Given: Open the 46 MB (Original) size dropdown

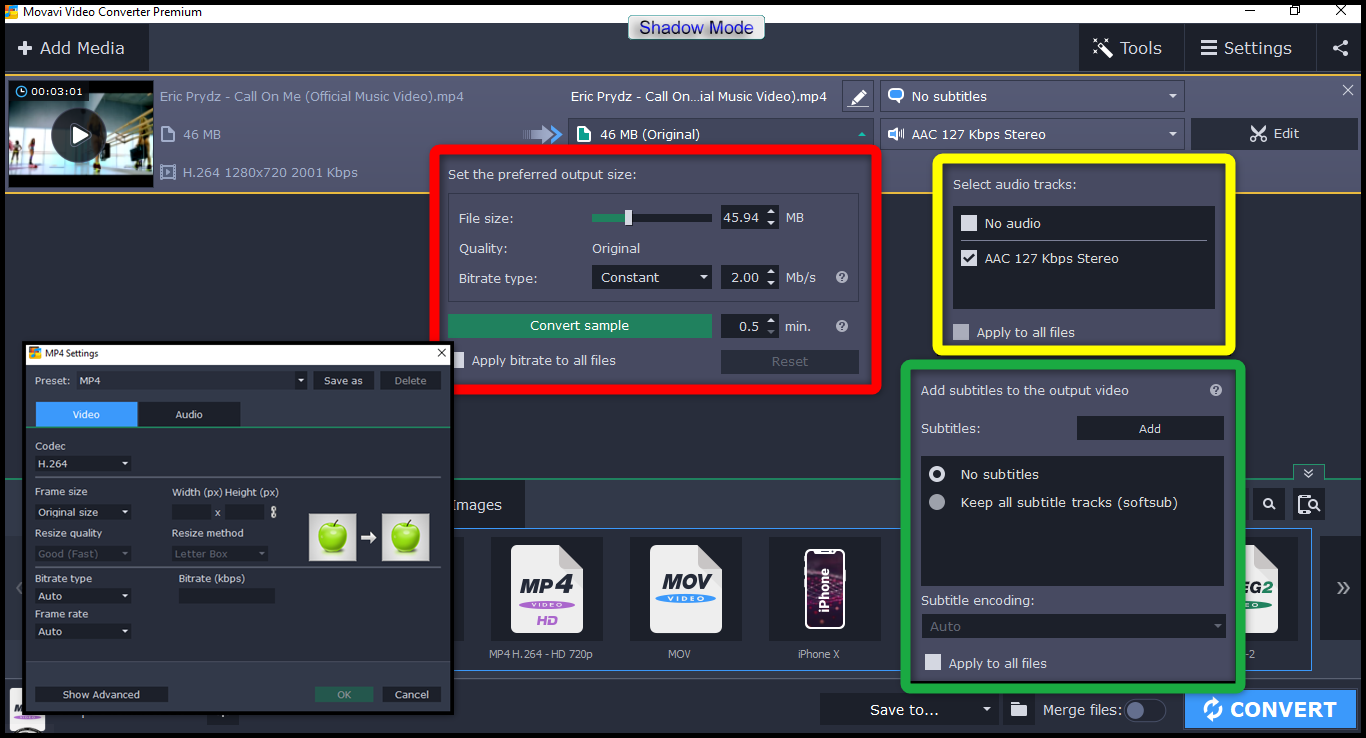Looking at the screenshot, I should click(x=721, y=134).
